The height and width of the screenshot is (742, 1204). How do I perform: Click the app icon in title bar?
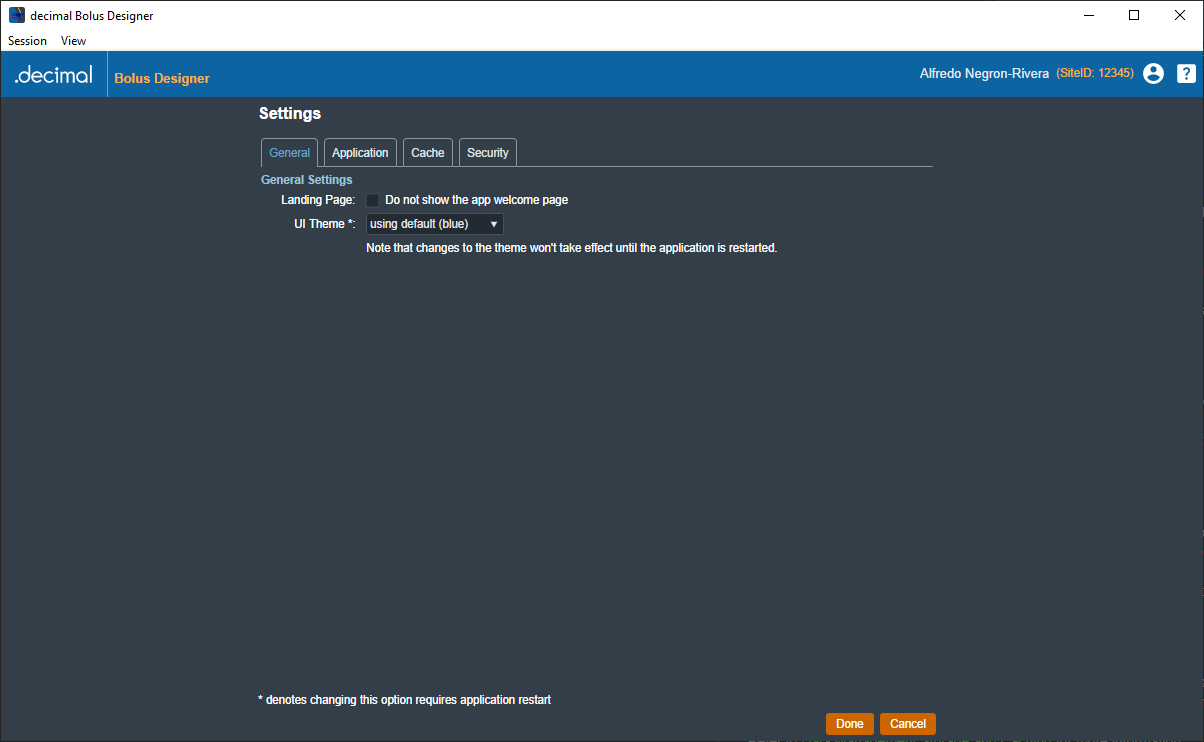point(16,15)
